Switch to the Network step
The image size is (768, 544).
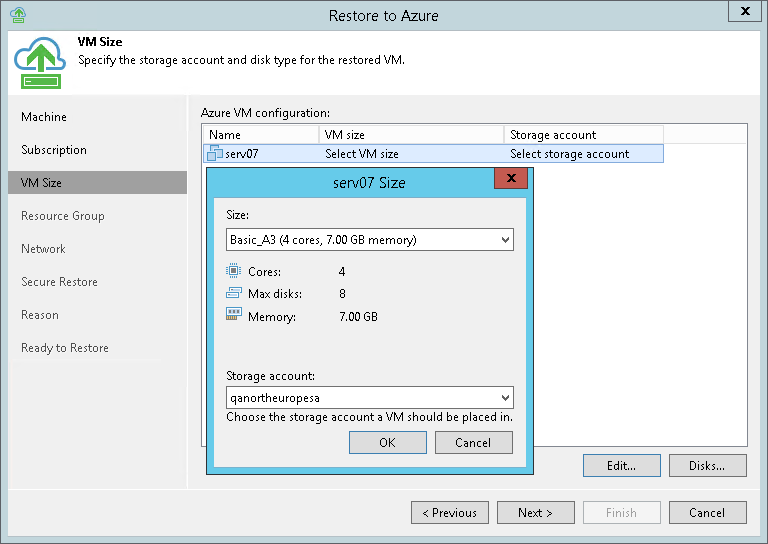click(x=44, y=249)
